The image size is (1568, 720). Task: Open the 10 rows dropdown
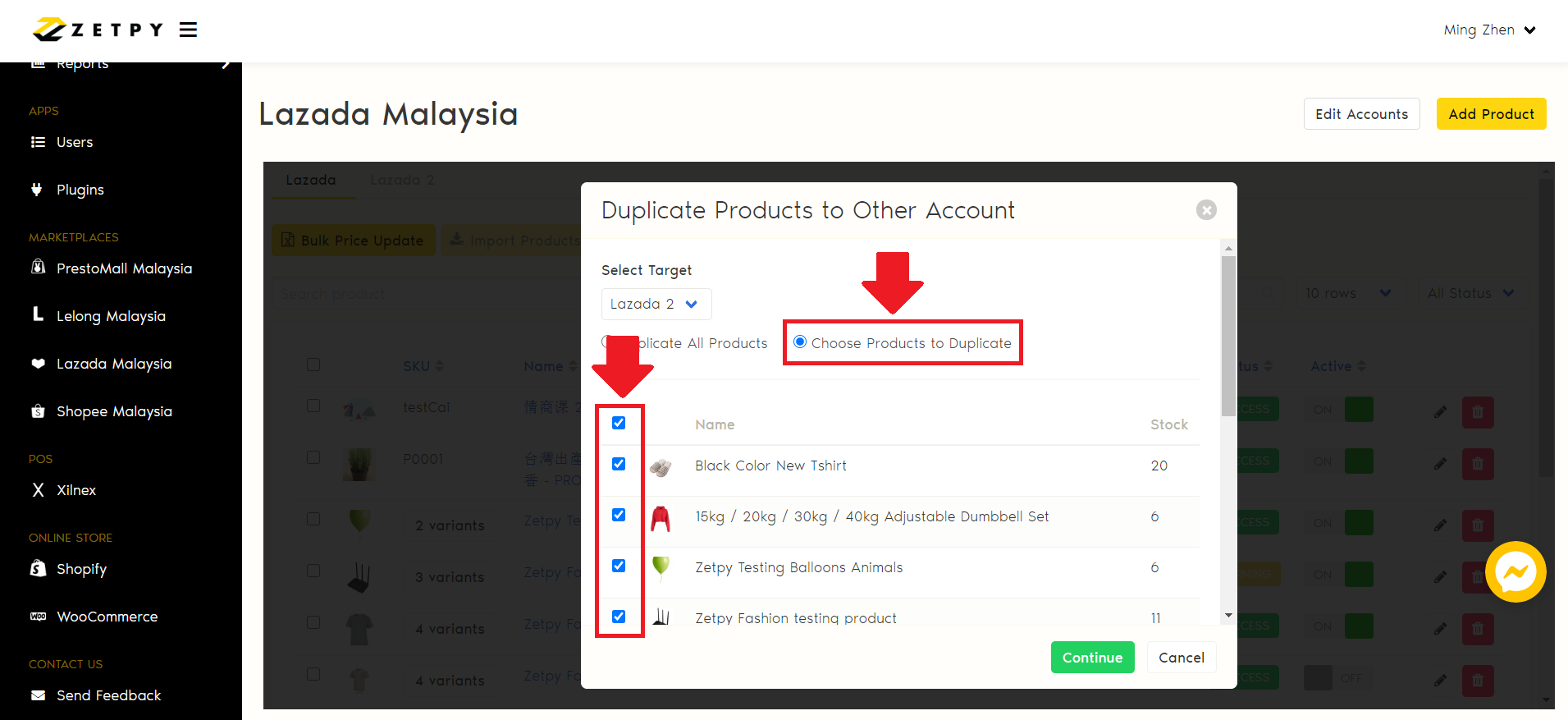(x=1347, y=293)
